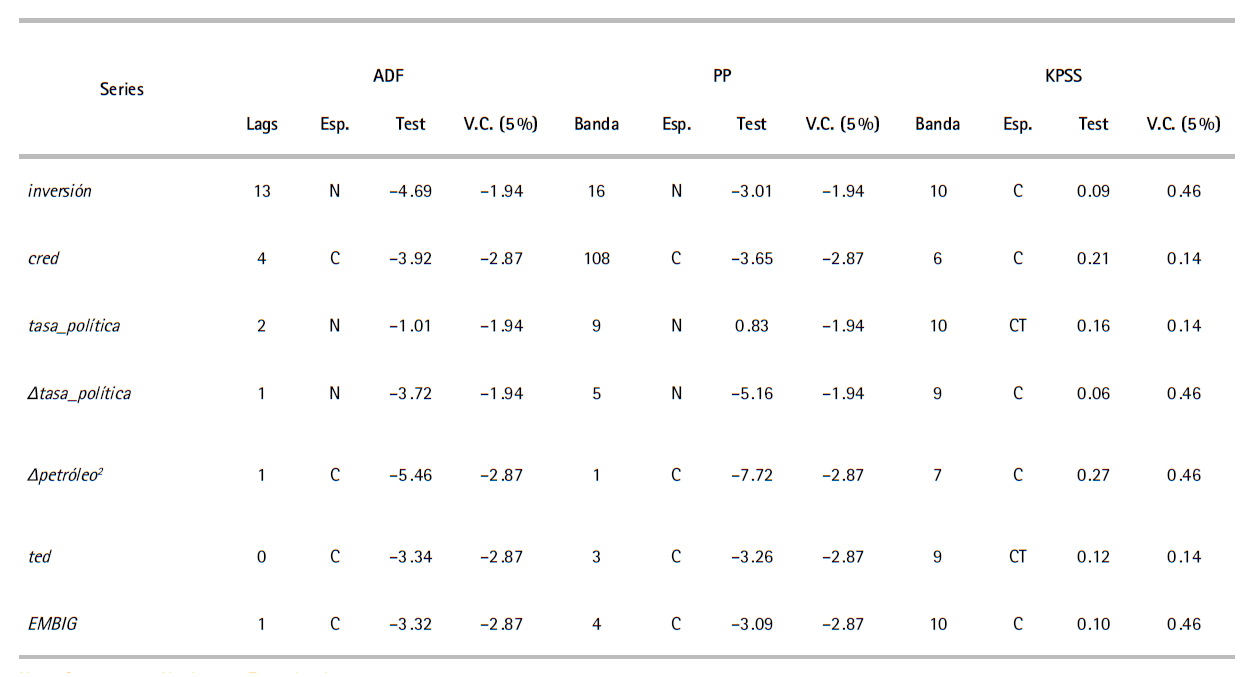Click the EMBIG row label

[x=53, y=624]
